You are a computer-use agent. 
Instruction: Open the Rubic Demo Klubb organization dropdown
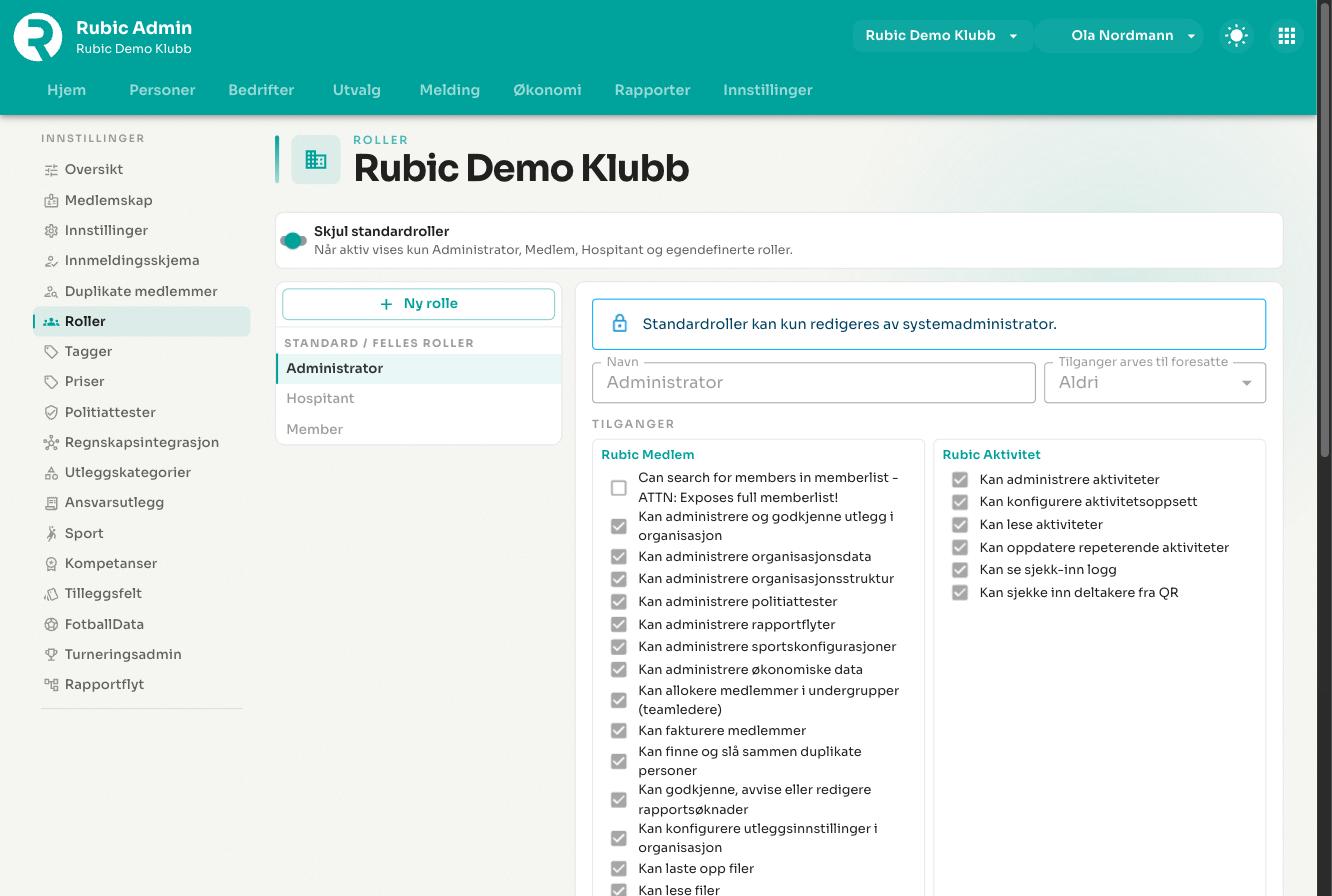[942, 36]
